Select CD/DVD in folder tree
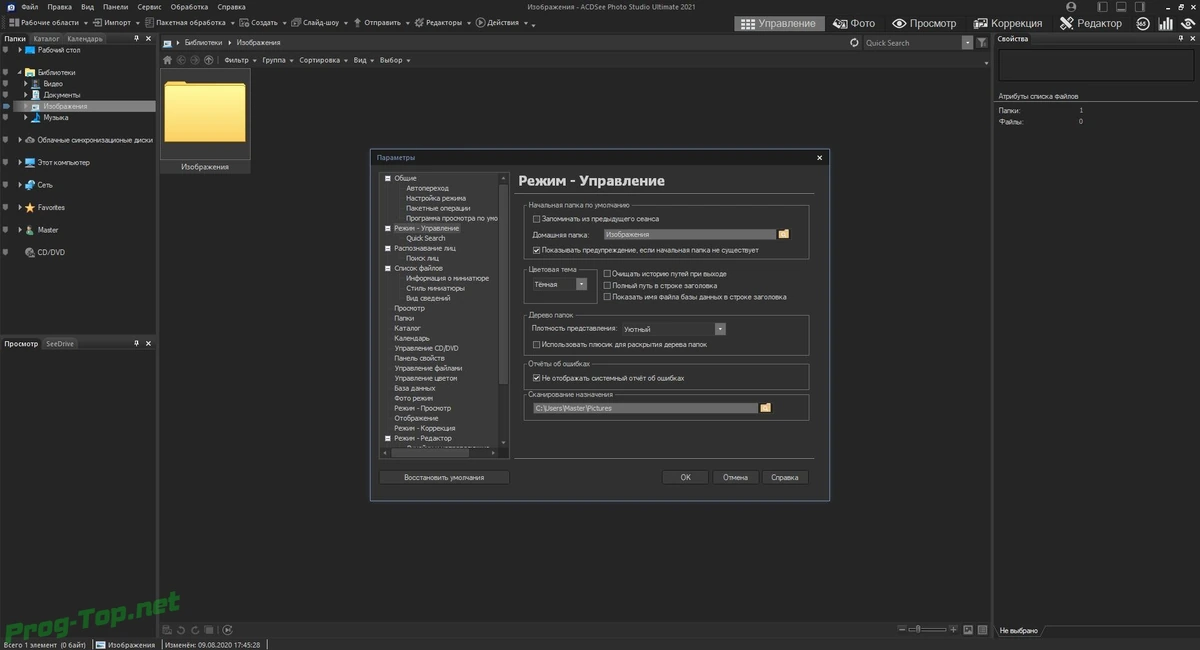This screenshot has width=1200, height=650. pyautogui.click(x=50, y=253)
